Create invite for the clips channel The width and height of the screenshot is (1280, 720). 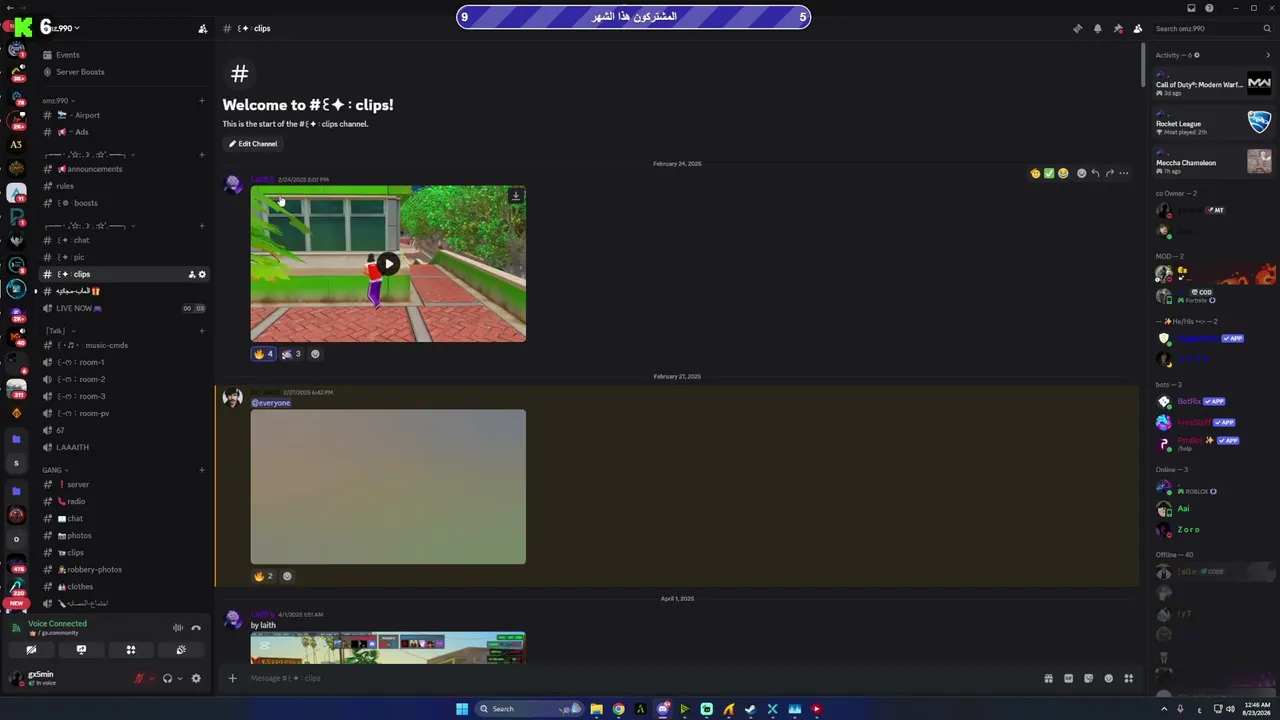[191, 274]
